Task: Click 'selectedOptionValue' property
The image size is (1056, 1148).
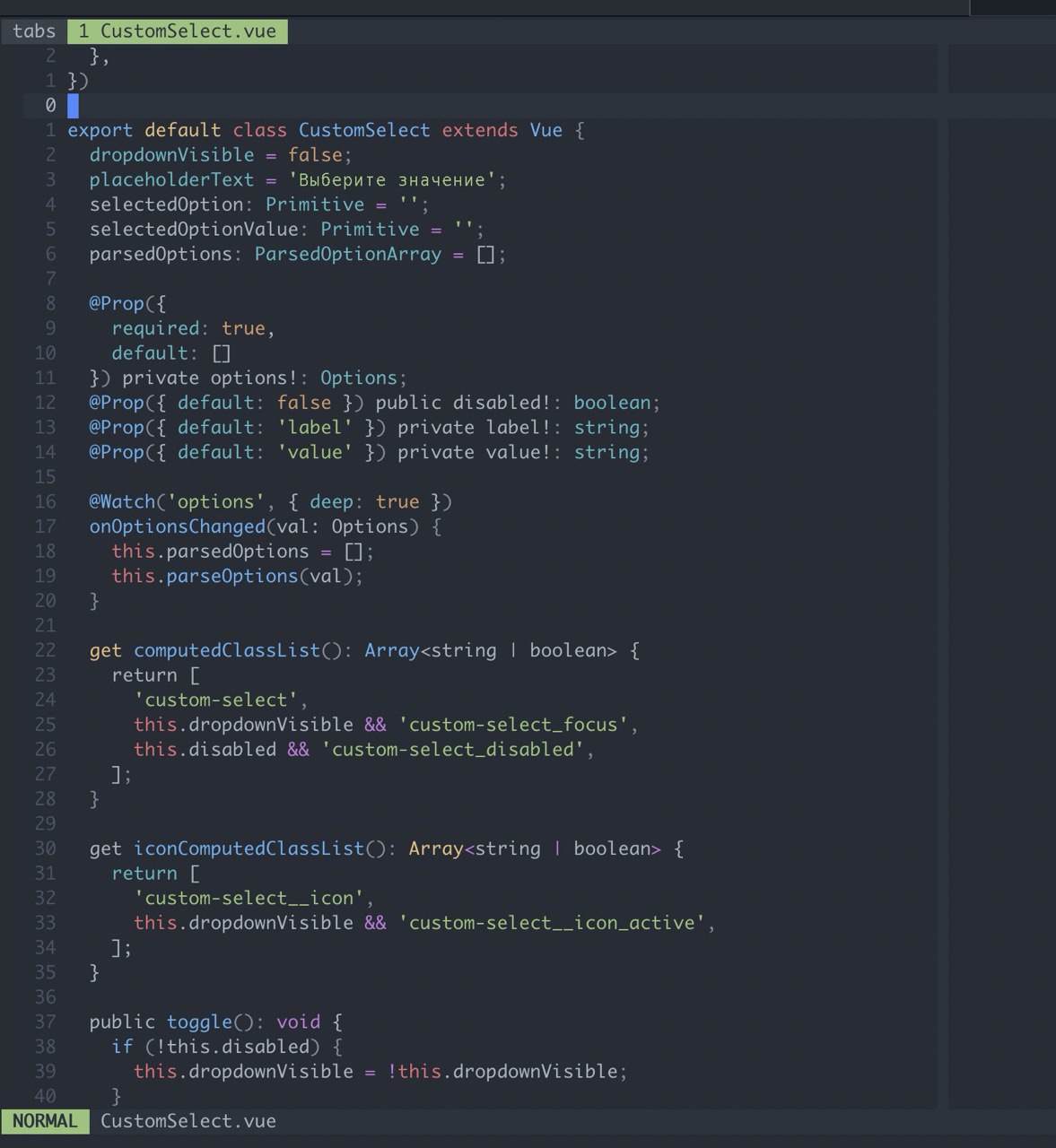Action: [x=194, y=230]
